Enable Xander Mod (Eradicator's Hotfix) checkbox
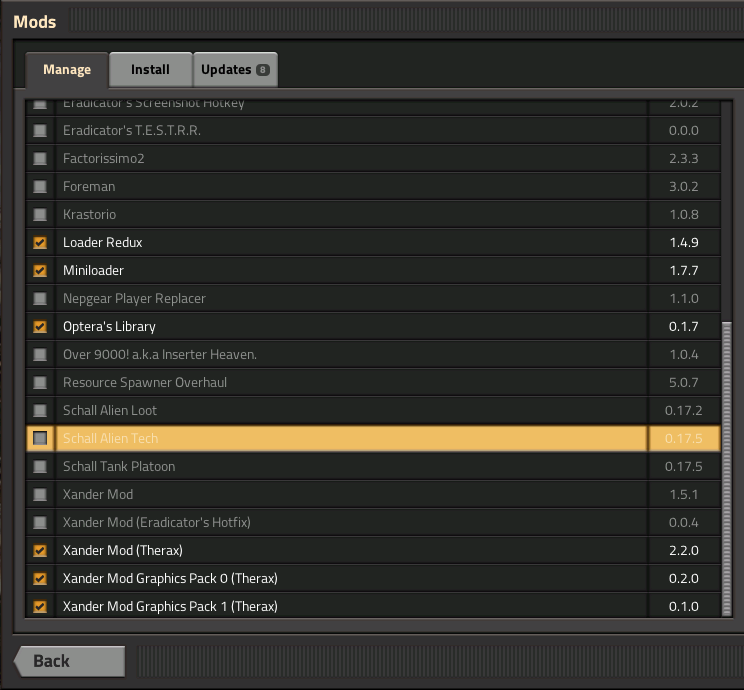 click(40, 522)
